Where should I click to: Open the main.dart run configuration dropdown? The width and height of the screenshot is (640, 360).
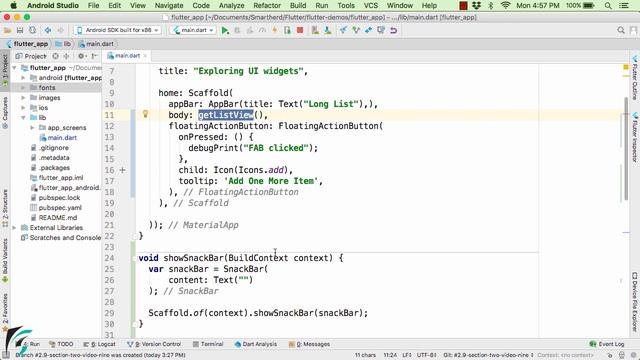193,30
